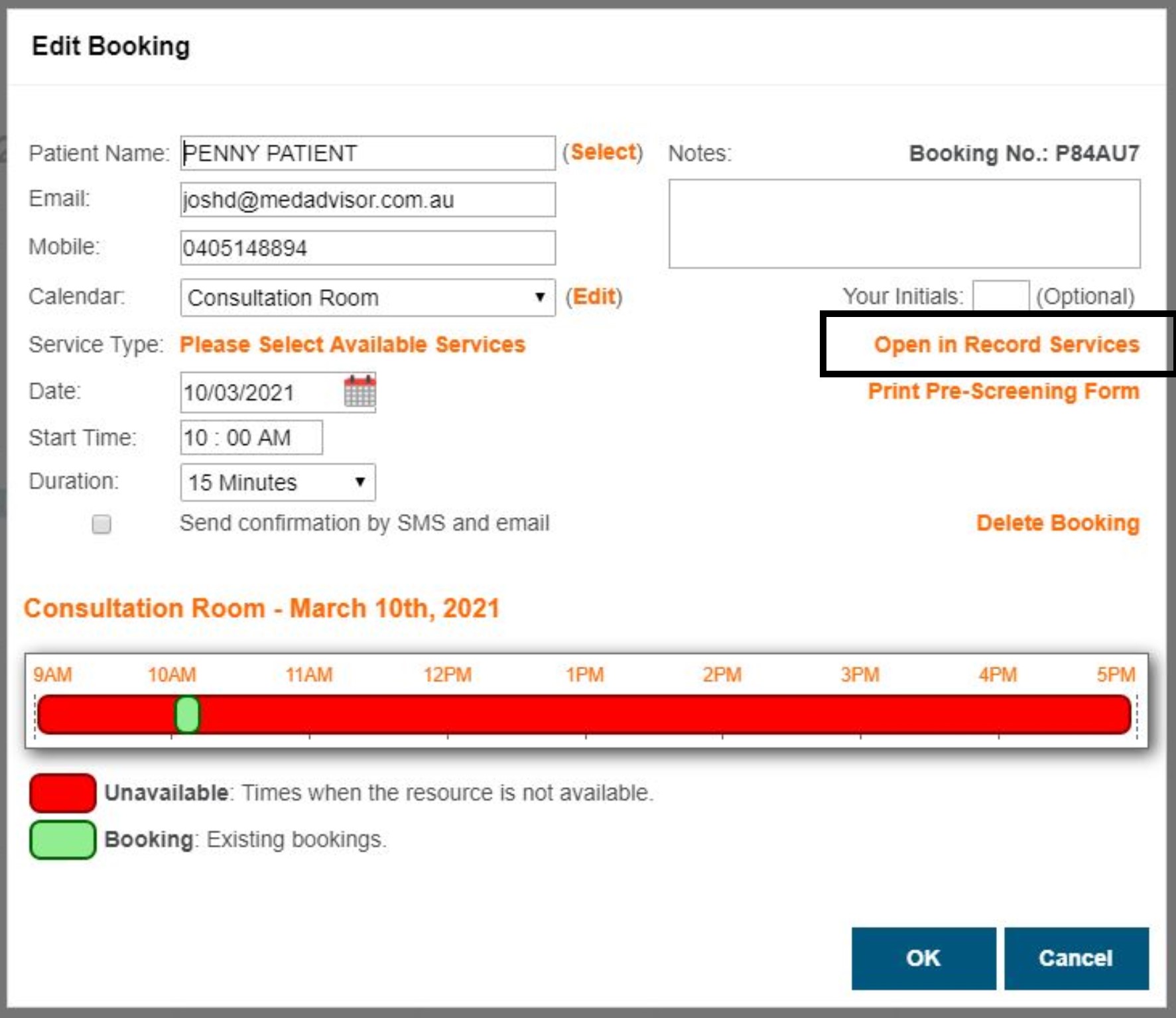Select the green existing booking on timeline
1176x1018 pixels.
point(187,714)
